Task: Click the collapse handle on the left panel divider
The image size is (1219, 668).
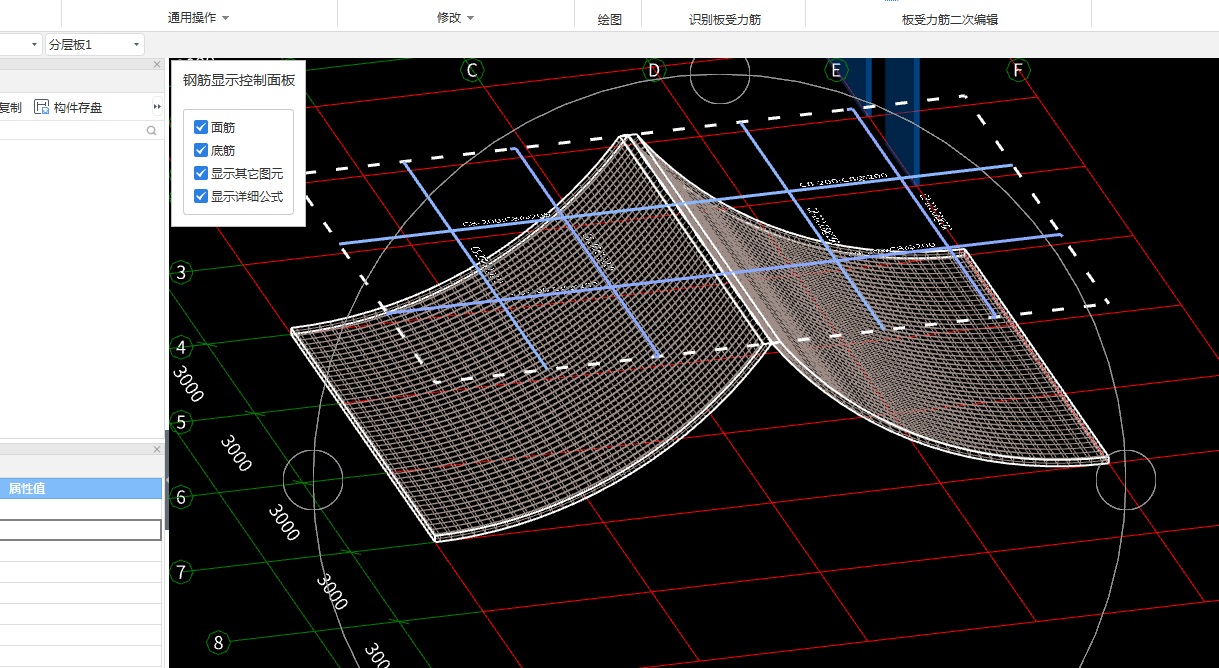Action: click(167, 480)
